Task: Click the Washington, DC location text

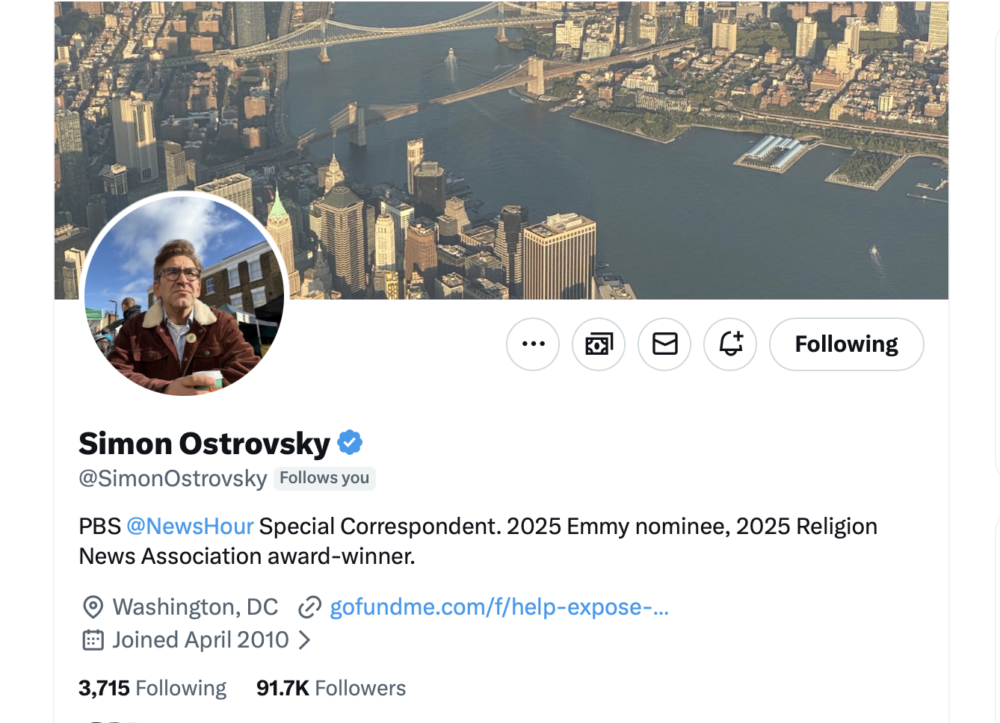Action: [195, 607]
